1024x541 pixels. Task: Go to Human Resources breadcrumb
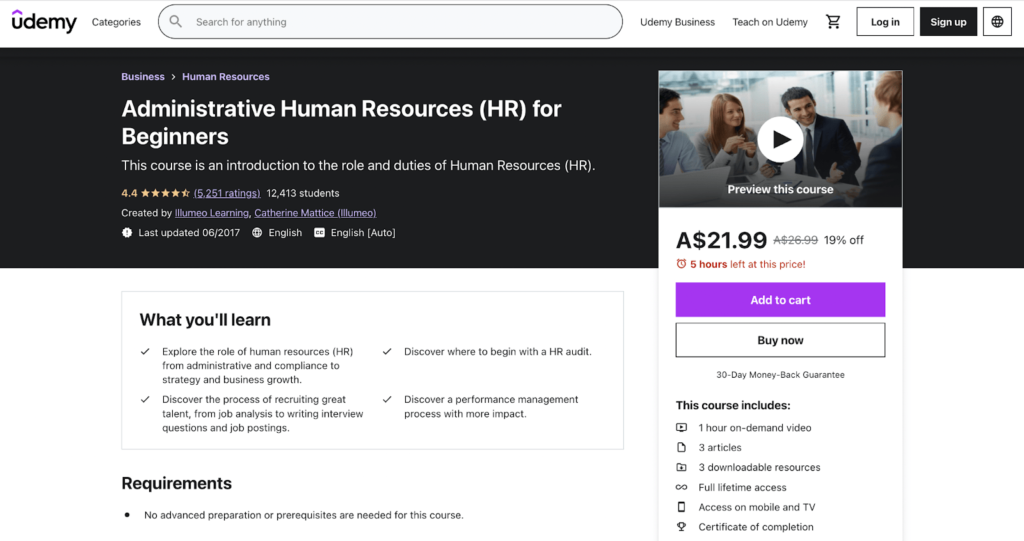click(x=226, y=76)
